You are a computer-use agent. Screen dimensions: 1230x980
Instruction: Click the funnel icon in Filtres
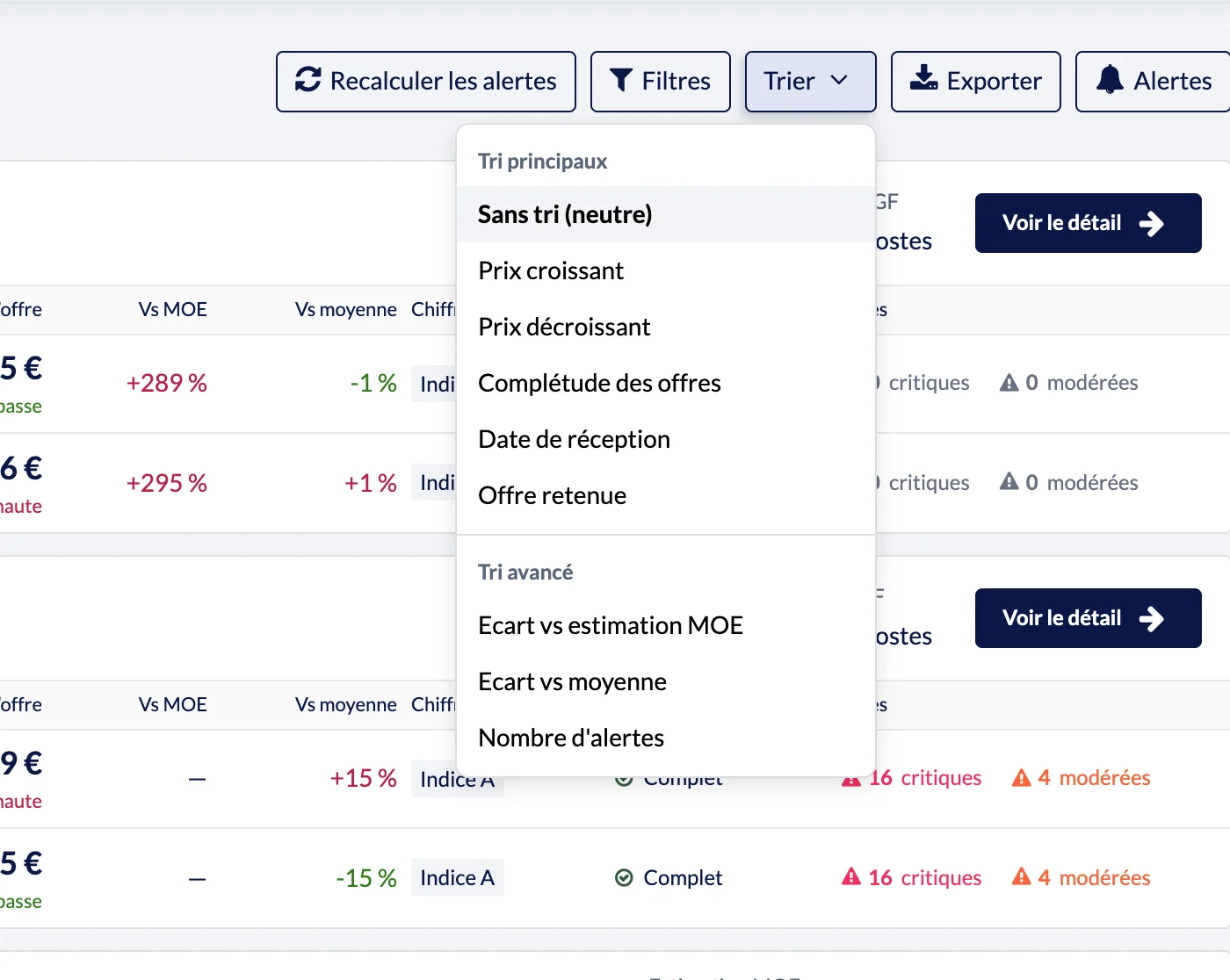coord(621,80)
